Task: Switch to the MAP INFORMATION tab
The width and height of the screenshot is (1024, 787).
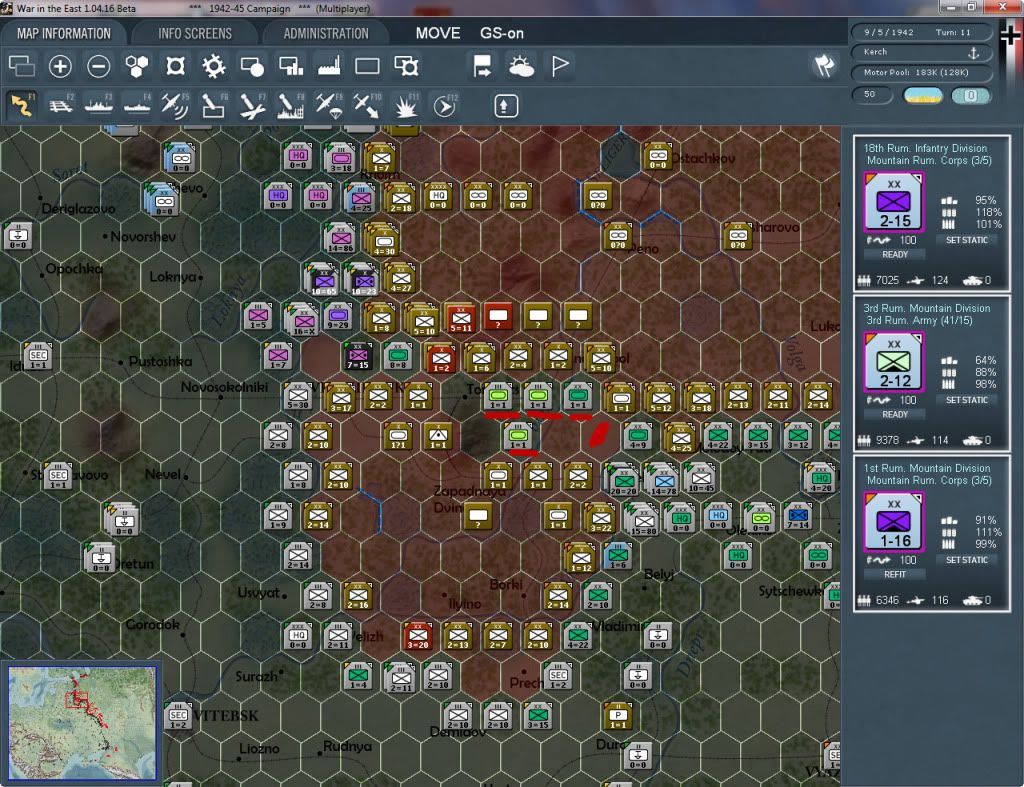Action: (64, 33)
